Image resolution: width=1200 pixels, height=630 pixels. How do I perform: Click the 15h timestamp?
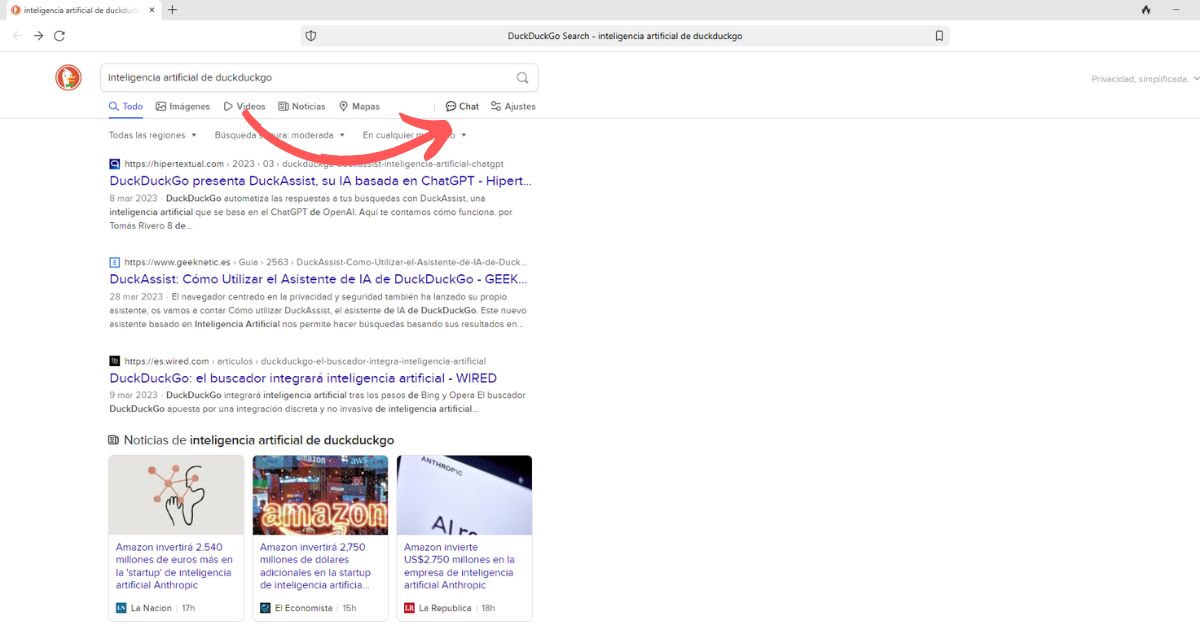(349, 608)
